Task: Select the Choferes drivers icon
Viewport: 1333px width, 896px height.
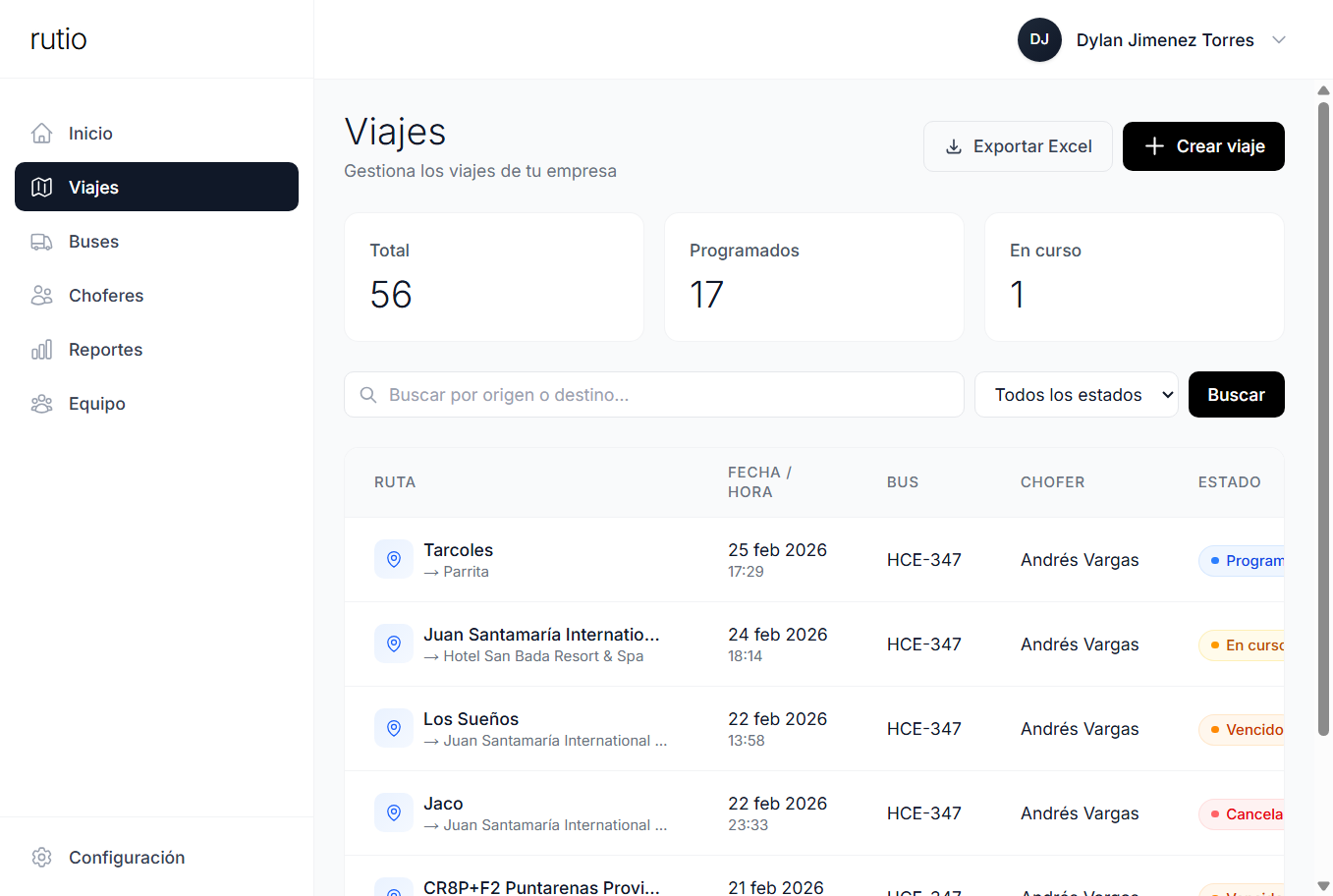Action: coord(41,295)
